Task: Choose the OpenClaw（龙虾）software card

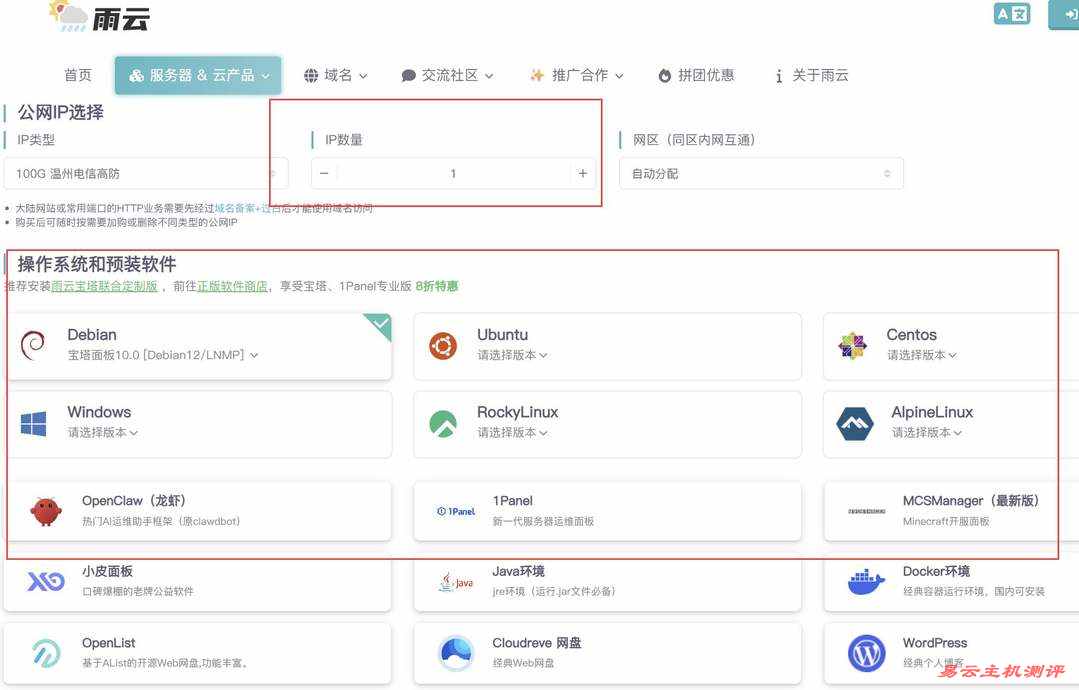Action: coord(197,511)
